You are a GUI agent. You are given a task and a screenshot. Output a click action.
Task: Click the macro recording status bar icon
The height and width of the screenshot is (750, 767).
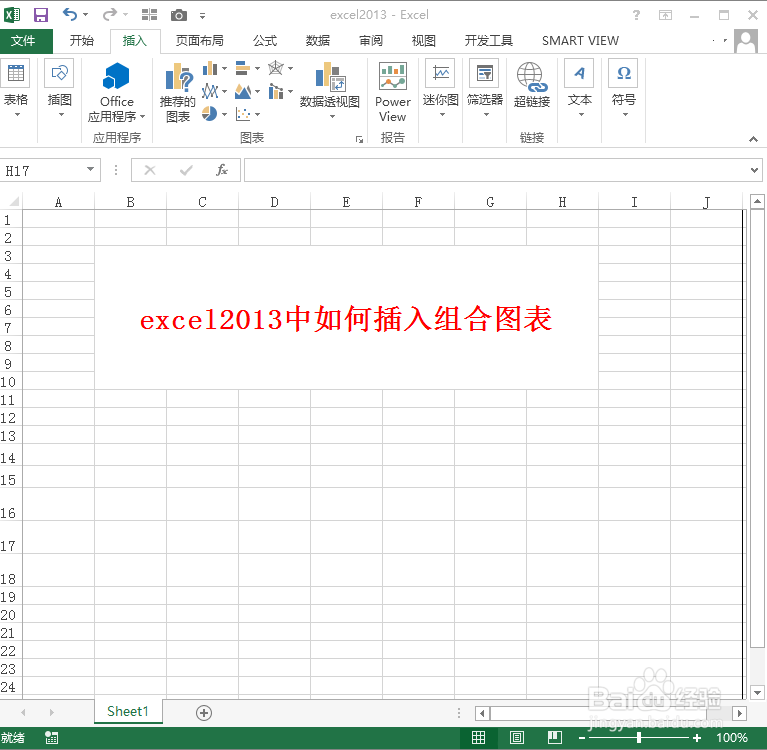click(x=51, y=737)
